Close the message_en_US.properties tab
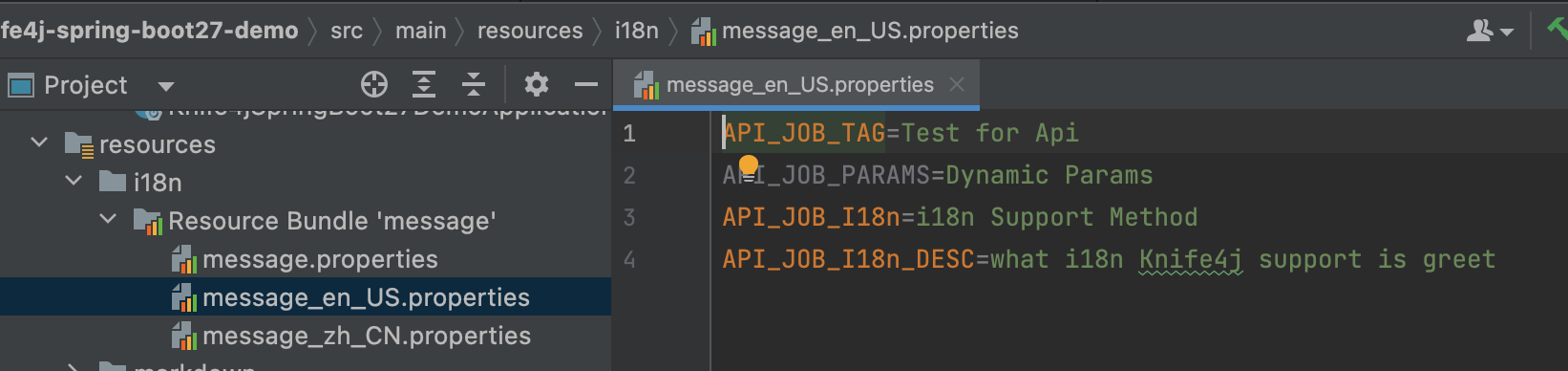This screenshot has height=371, width=1568. (957, 85)
